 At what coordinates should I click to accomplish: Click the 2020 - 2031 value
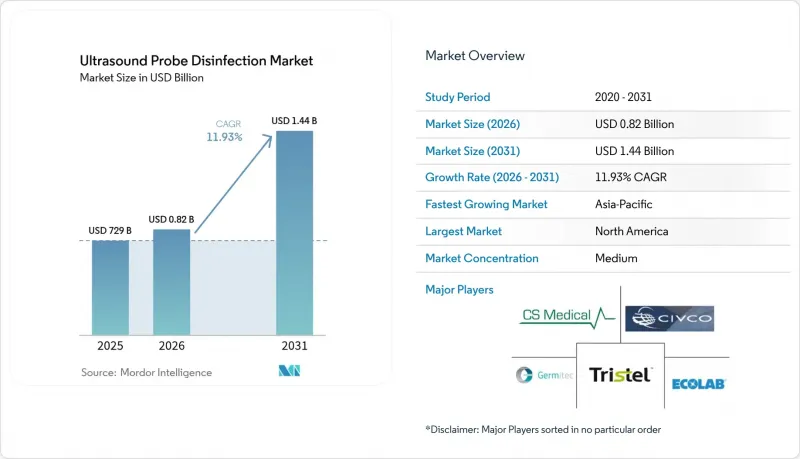623,97
